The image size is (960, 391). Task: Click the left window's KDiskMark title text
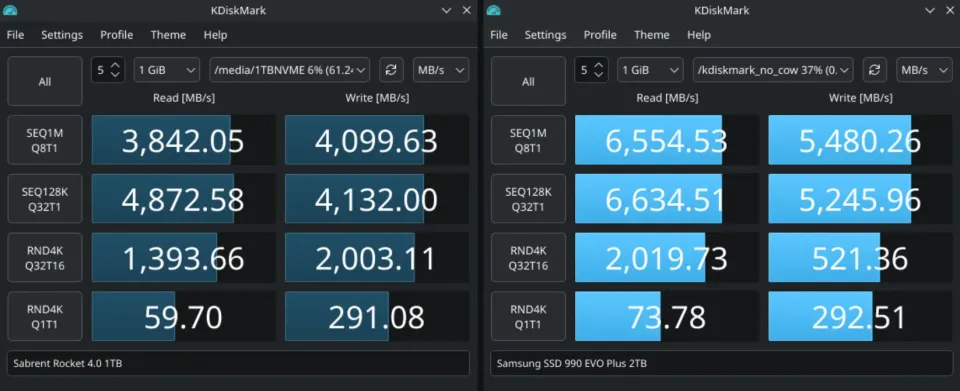pos(238,10)
